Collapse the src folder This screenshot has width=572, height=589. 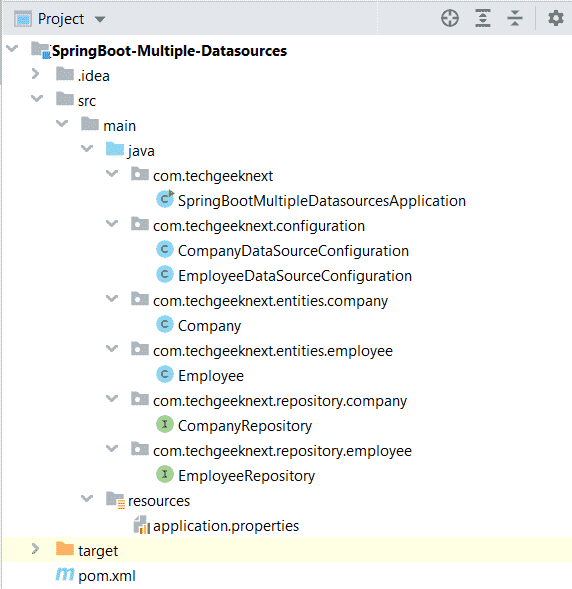click(x=36, y=98)
